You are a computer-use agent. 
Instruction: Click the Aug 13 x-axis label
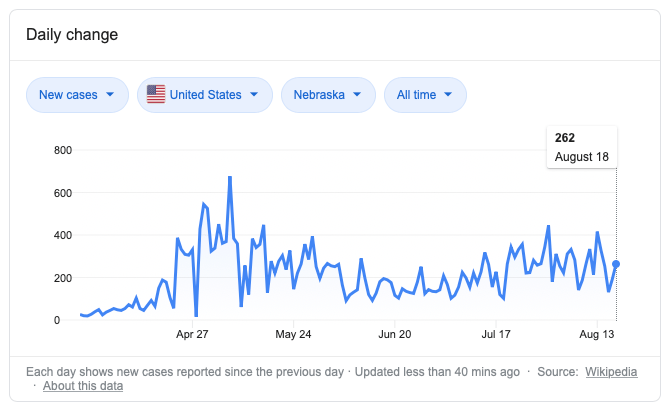[597, 334]
